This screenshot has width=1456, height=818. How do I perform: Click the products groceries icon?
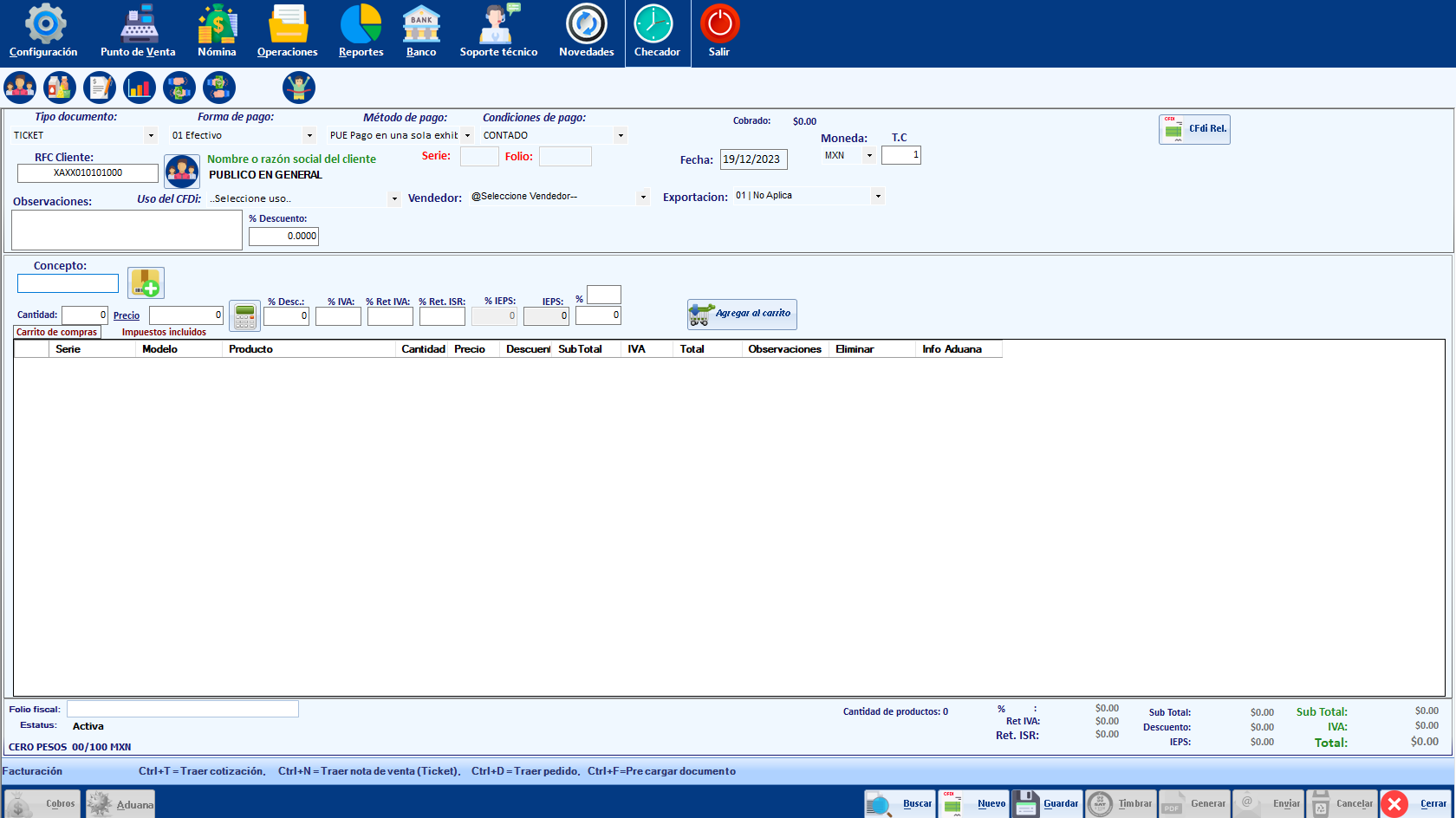[x=60, y=88]
